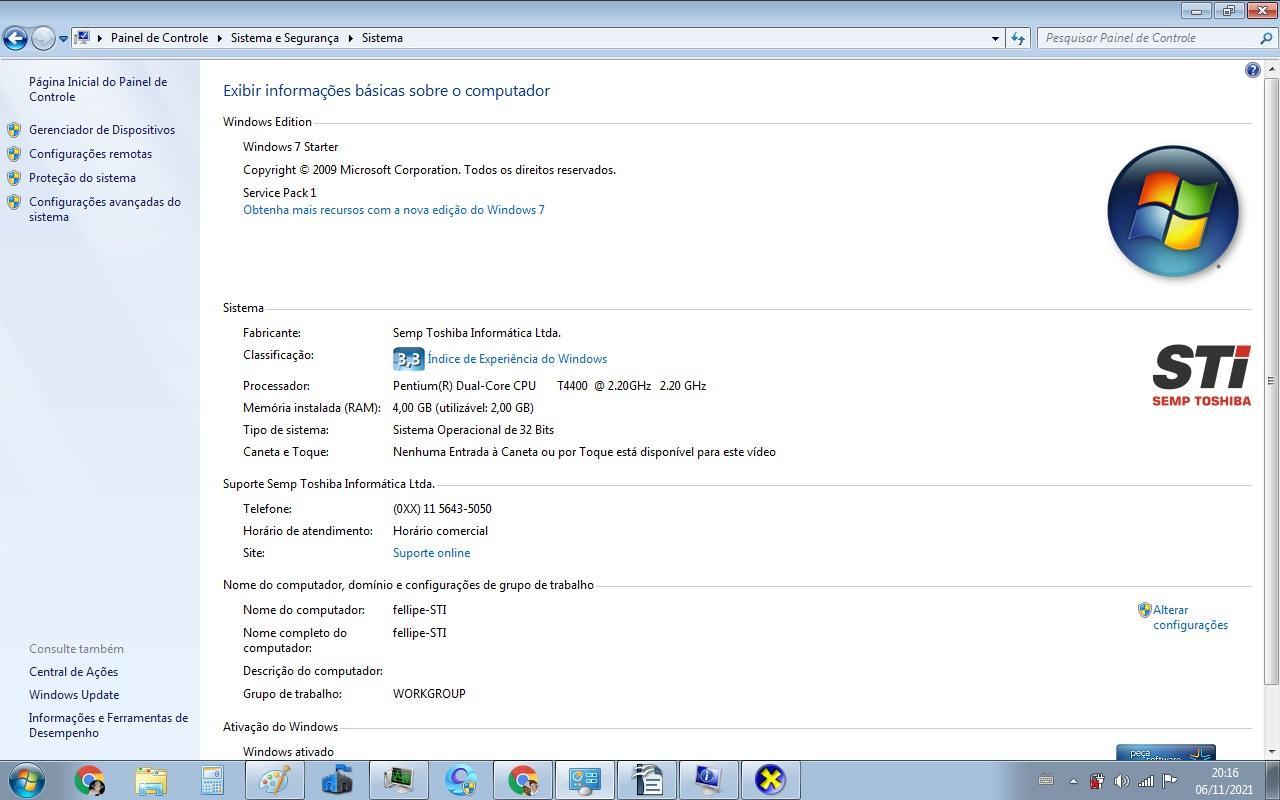Open Gerenciador de Dispositivos
The width and height of the screenshot is (1280, 800).
(102, 130)
